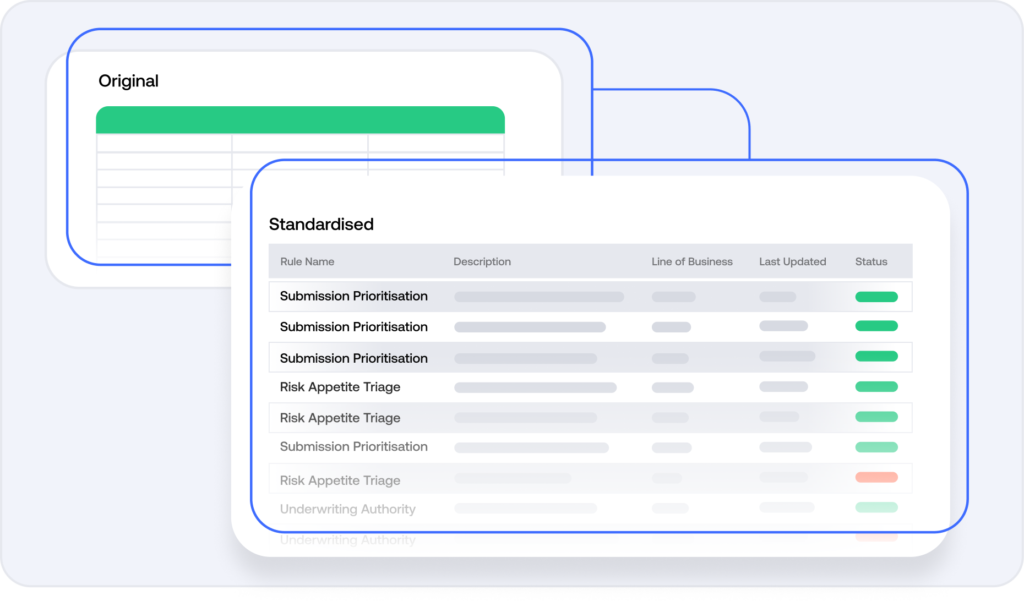Toggle the status of the greyed-out Submission Prioritisation rule
1024x601 pixels.
[876, 447]
